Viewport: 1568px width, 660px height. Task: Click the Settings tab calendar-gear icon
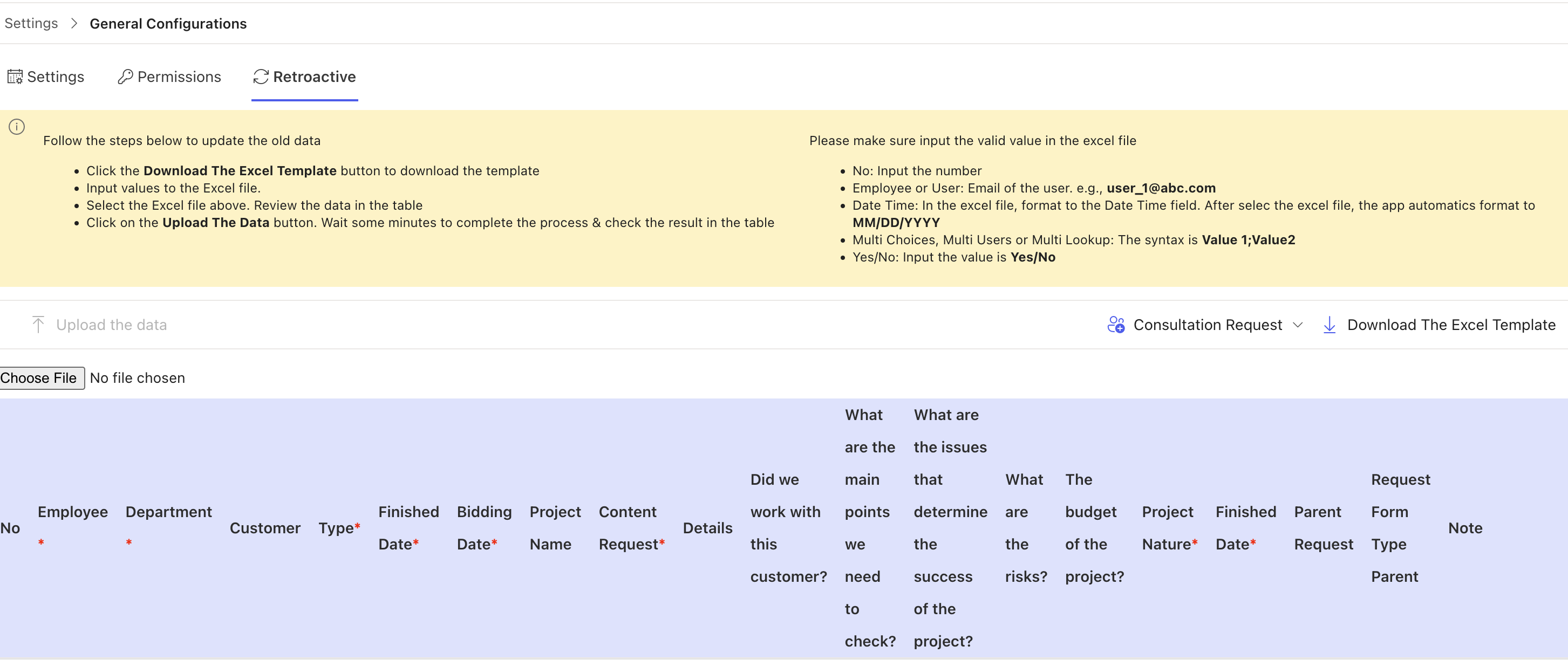pos(15,77)
